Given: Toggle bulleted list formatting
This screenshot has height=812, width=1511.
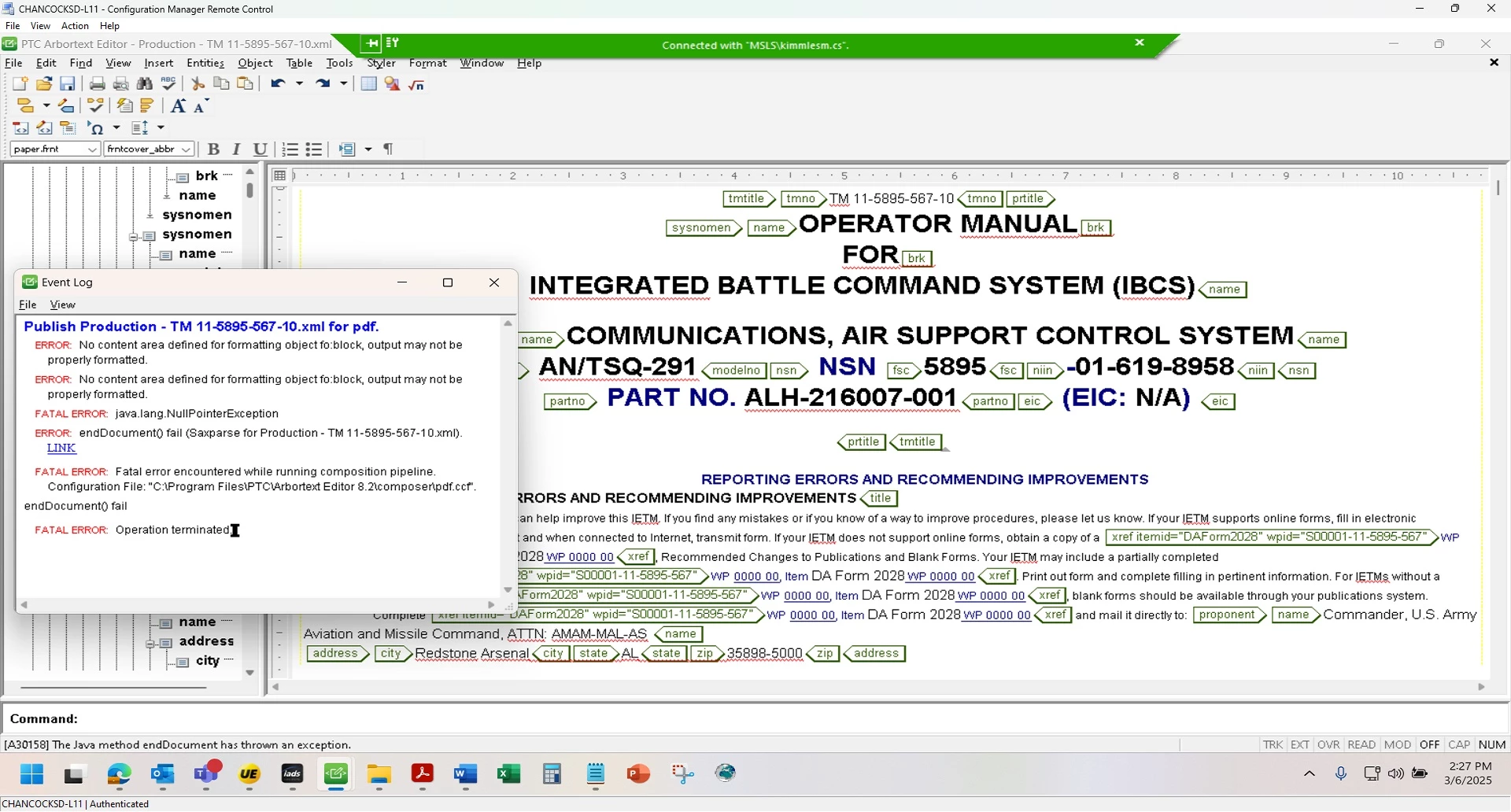Looking at the screenshot, I should [x=314, y=149].
